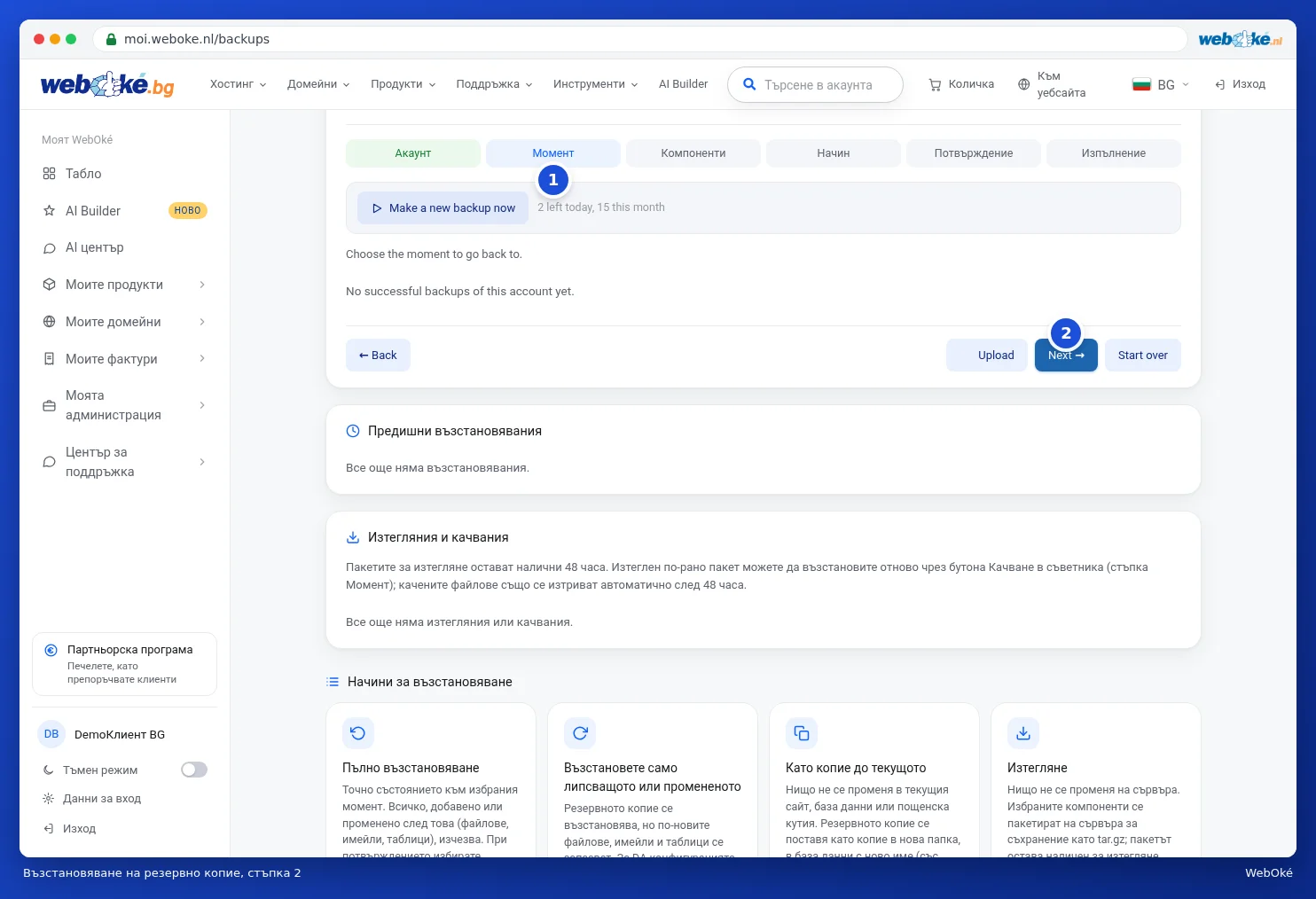
Task: Click the Next button
Action: pos(1066,356)
